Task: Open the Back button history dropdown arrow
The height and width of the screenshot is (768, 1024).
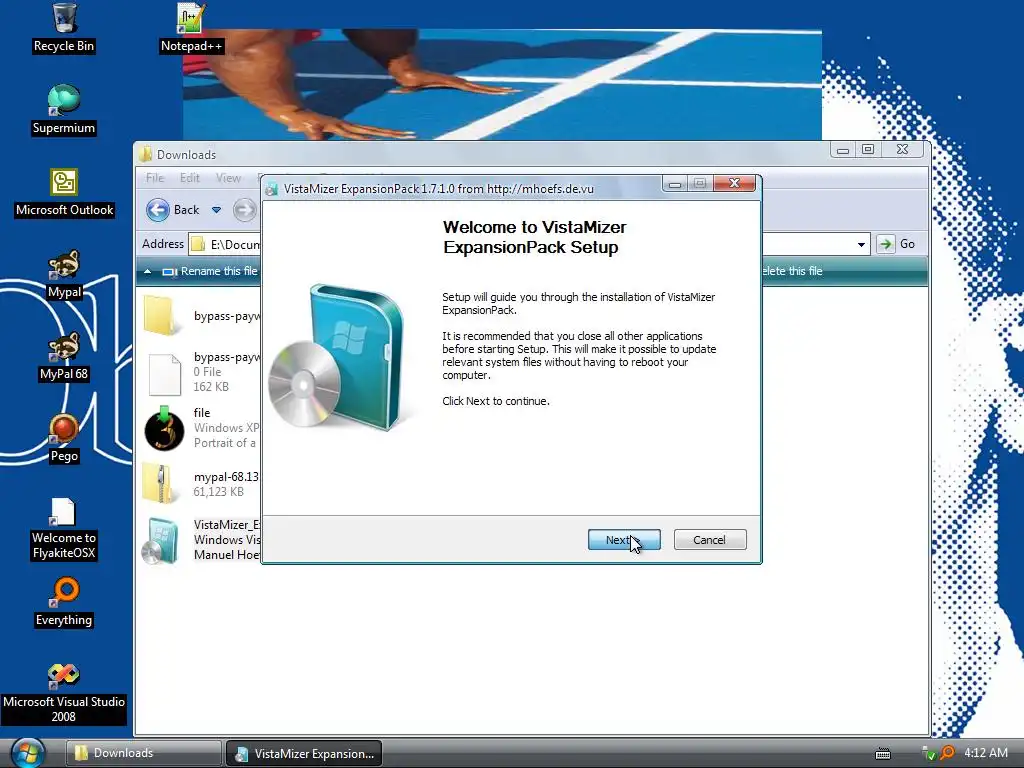Action: [x=216, y=210]
